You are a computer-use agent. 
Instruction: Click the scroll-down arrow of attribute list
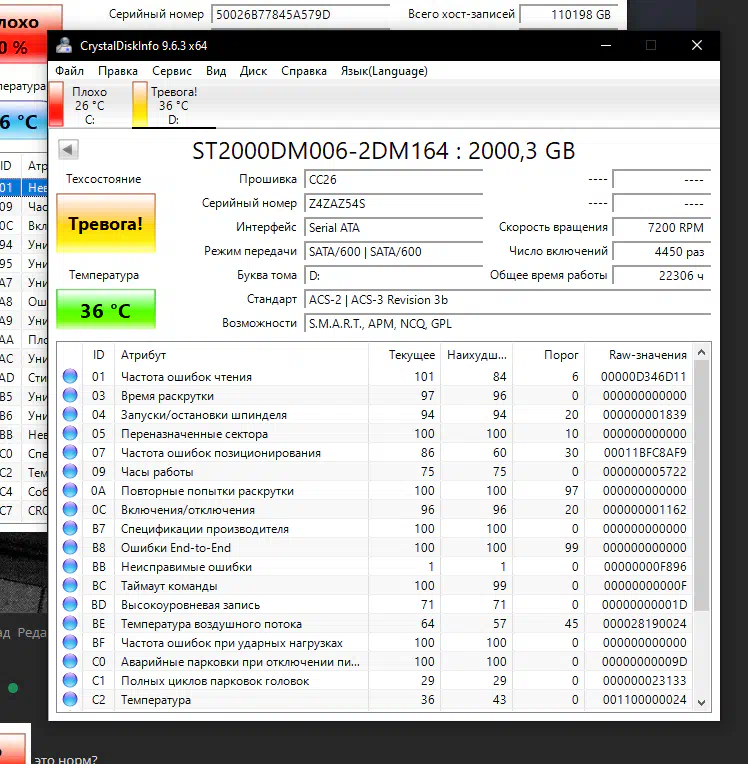[x=701, y=702]
